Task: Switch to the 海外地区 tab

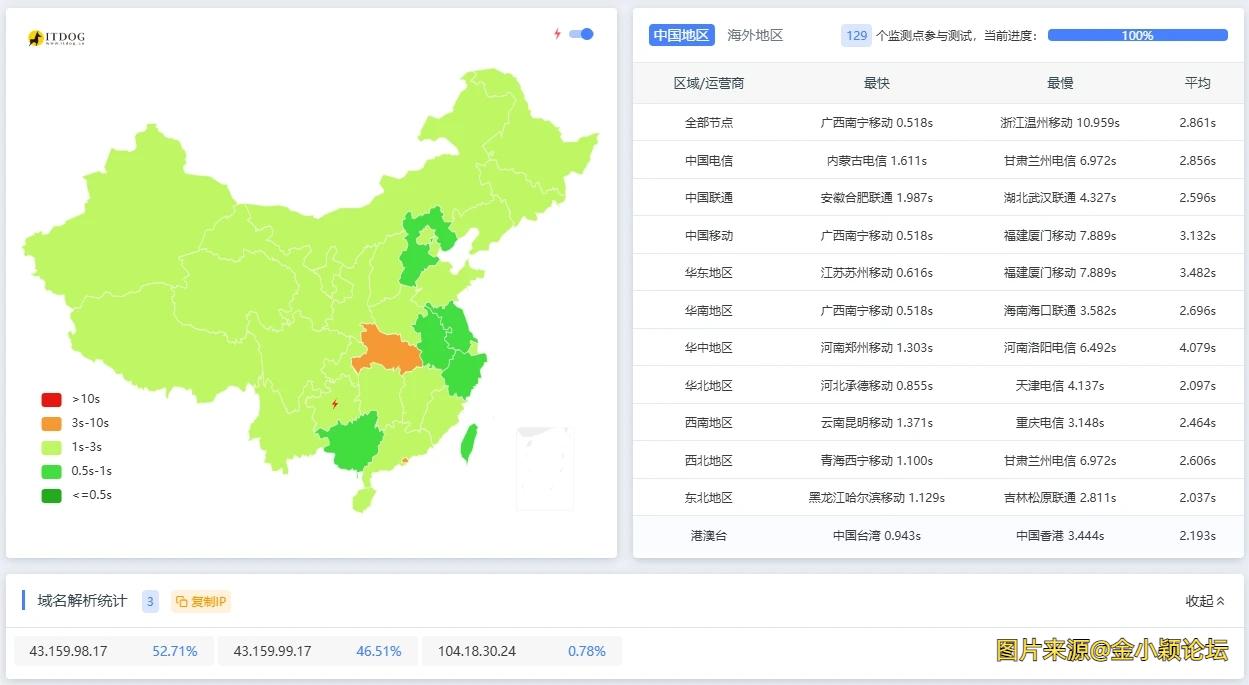Action: (755, 35)
